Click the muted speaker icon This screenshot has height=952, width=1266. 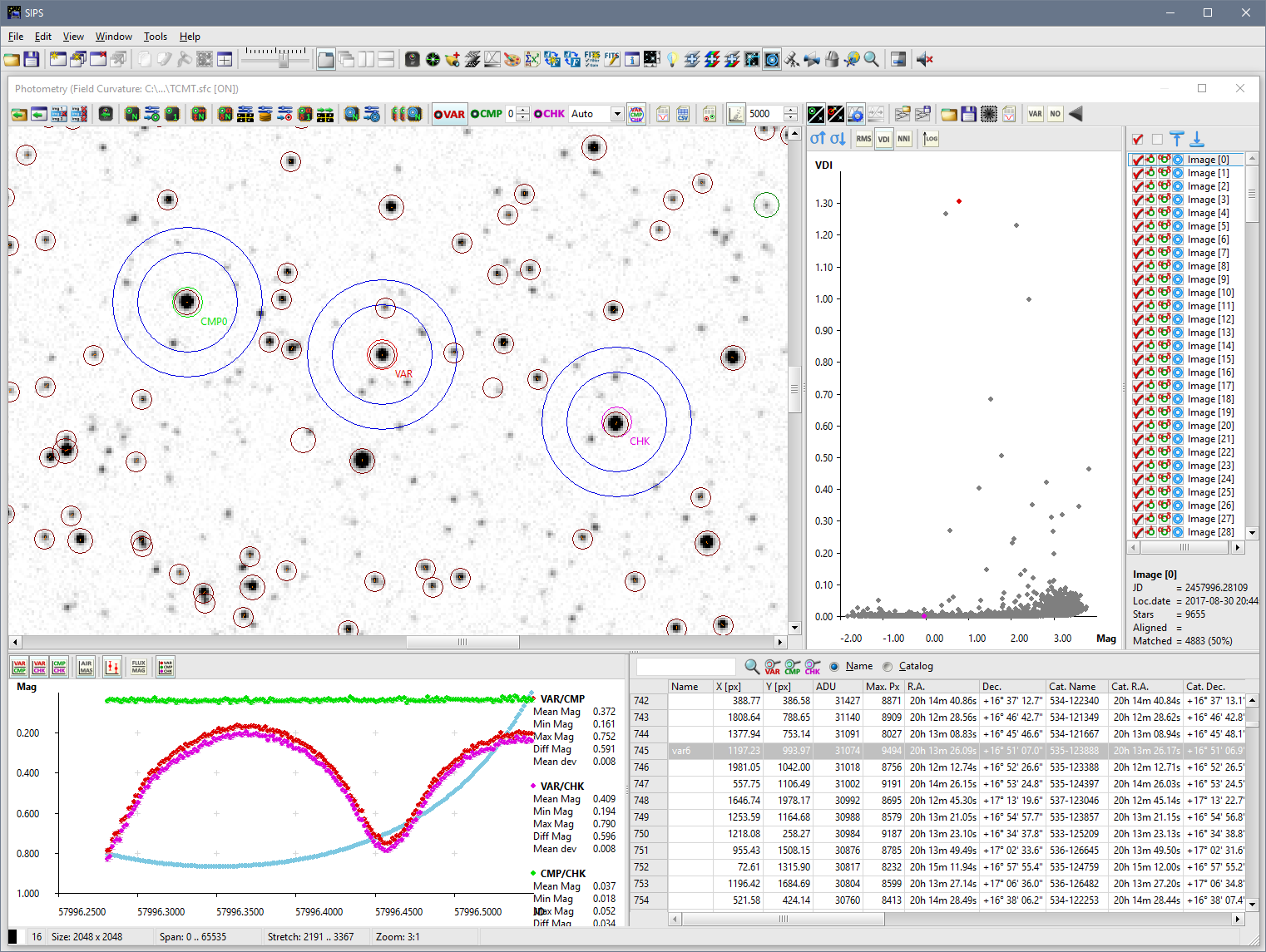click(924, 59)
